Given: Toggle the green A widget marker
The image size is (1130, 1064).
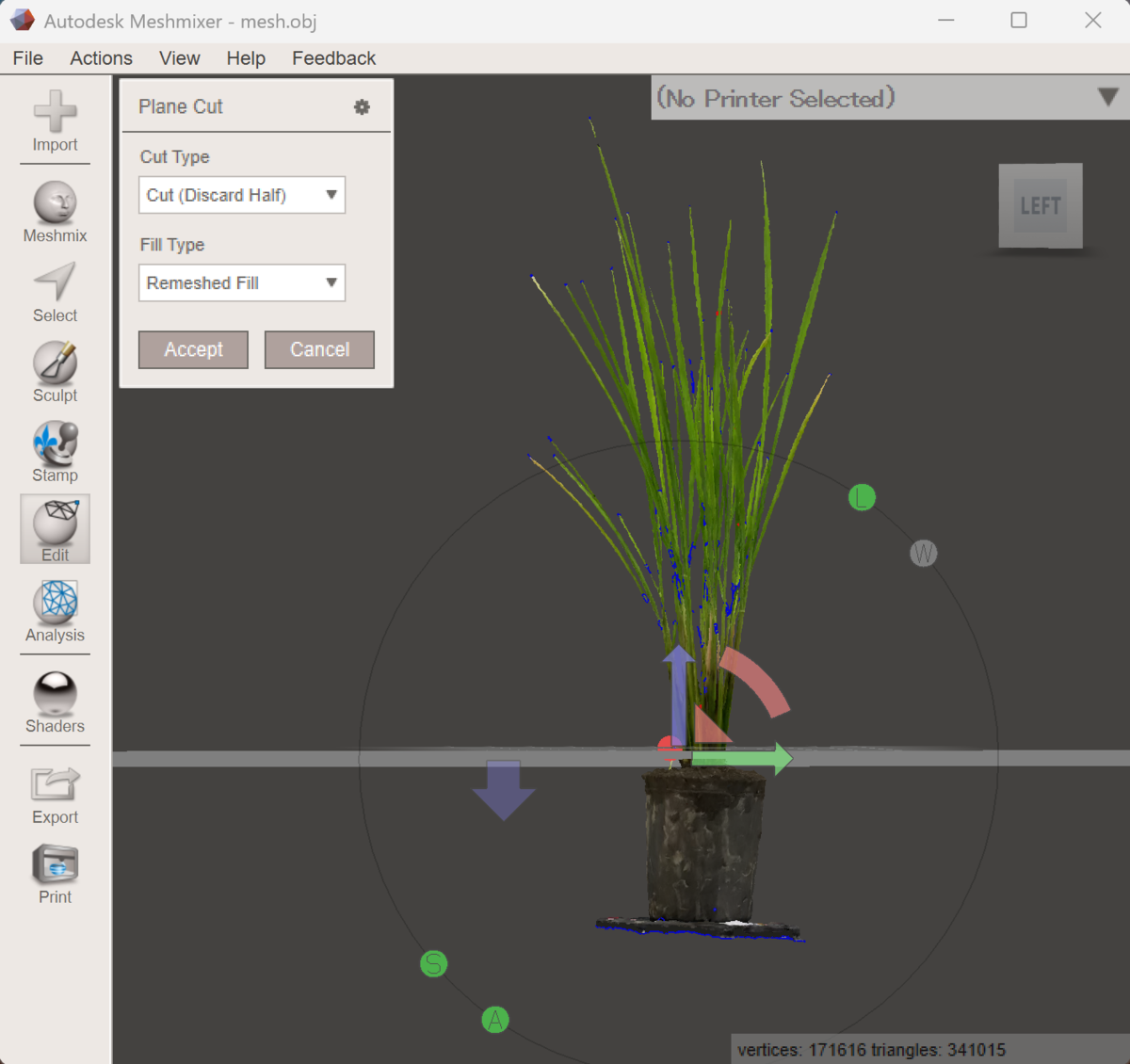Looking at the screenshot, I should pos(495,1020).
